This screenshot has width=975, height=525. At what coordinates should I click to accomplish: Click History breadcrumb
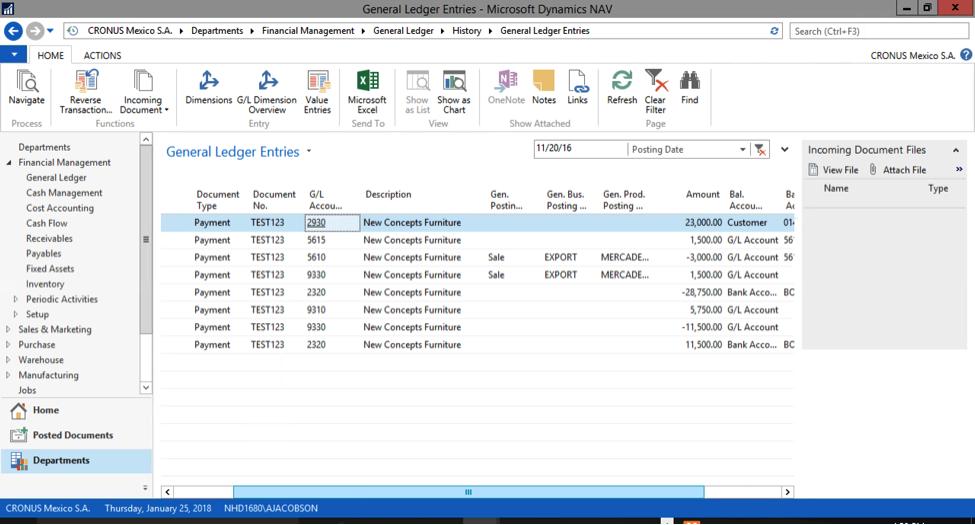point(467,30)
